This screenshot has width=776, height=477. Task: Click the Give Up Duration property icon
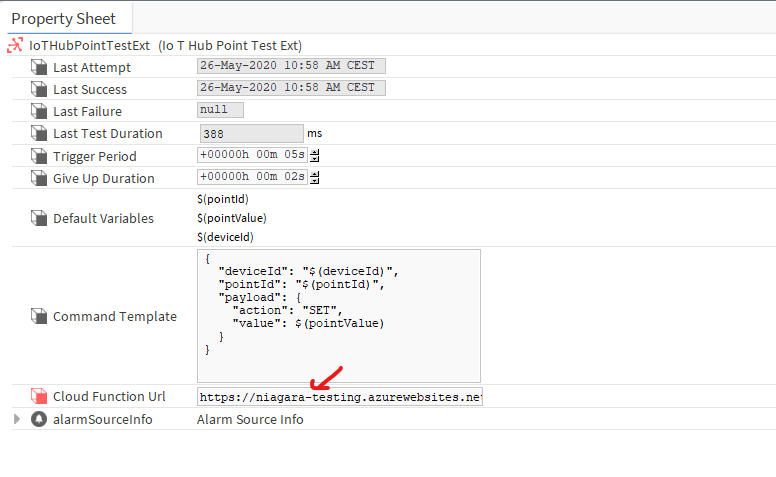point(39,178)
